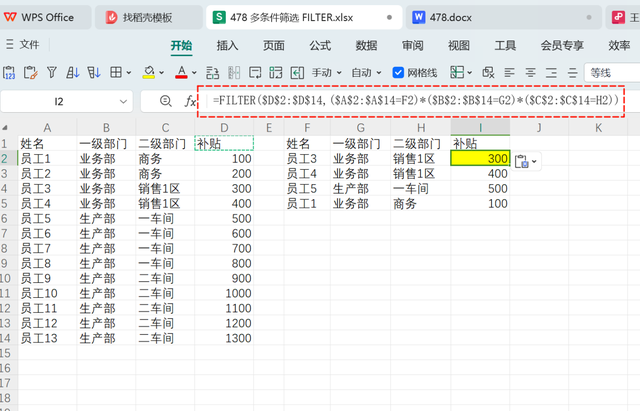Expand the Name Box dropdown arrow
This screenshot has width=640, height=411.
(x=123, y=101)
